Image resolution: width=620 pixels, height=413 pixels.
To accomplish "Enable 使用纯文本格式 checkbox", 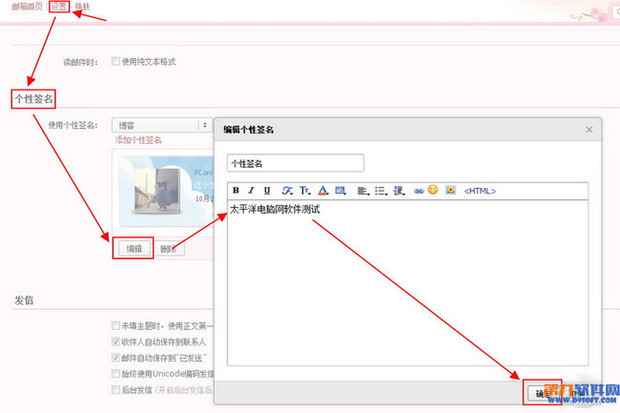I will (115, 61).
